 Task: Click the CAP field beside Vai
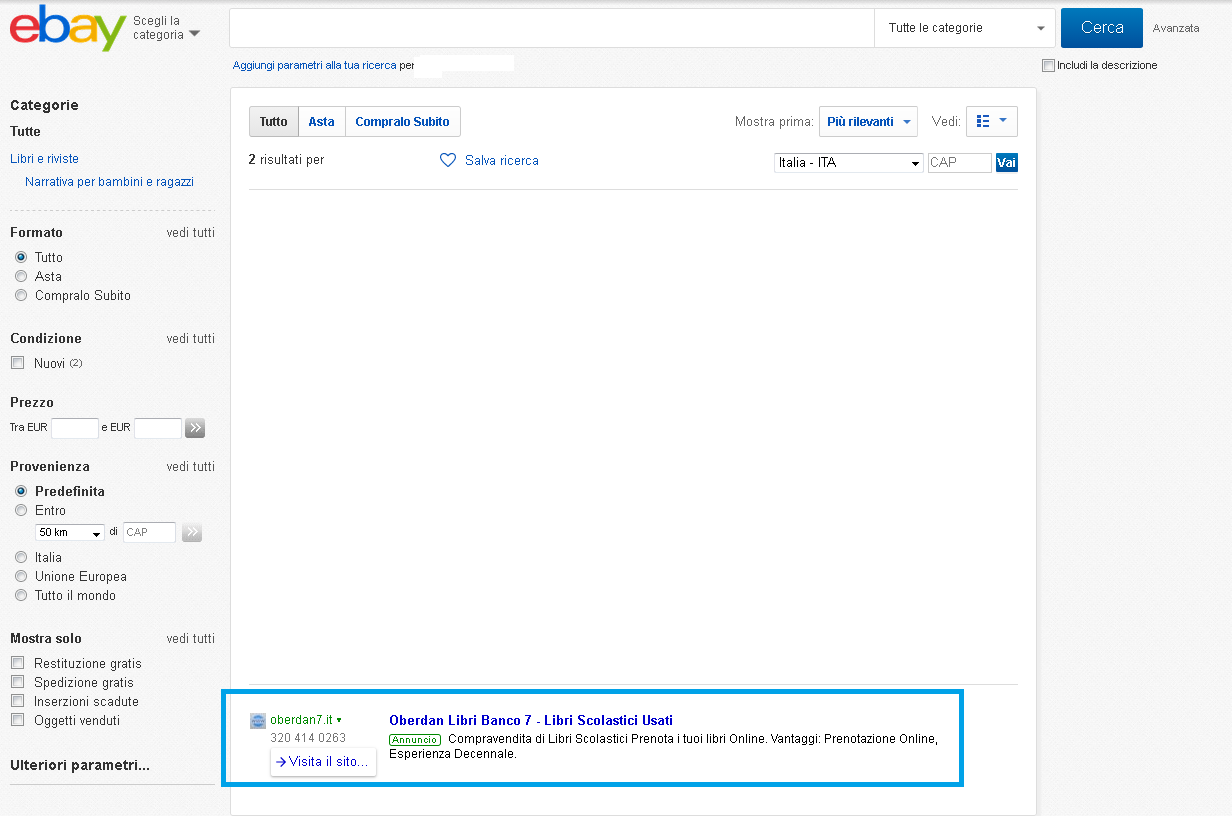click(x=960, y=162)
